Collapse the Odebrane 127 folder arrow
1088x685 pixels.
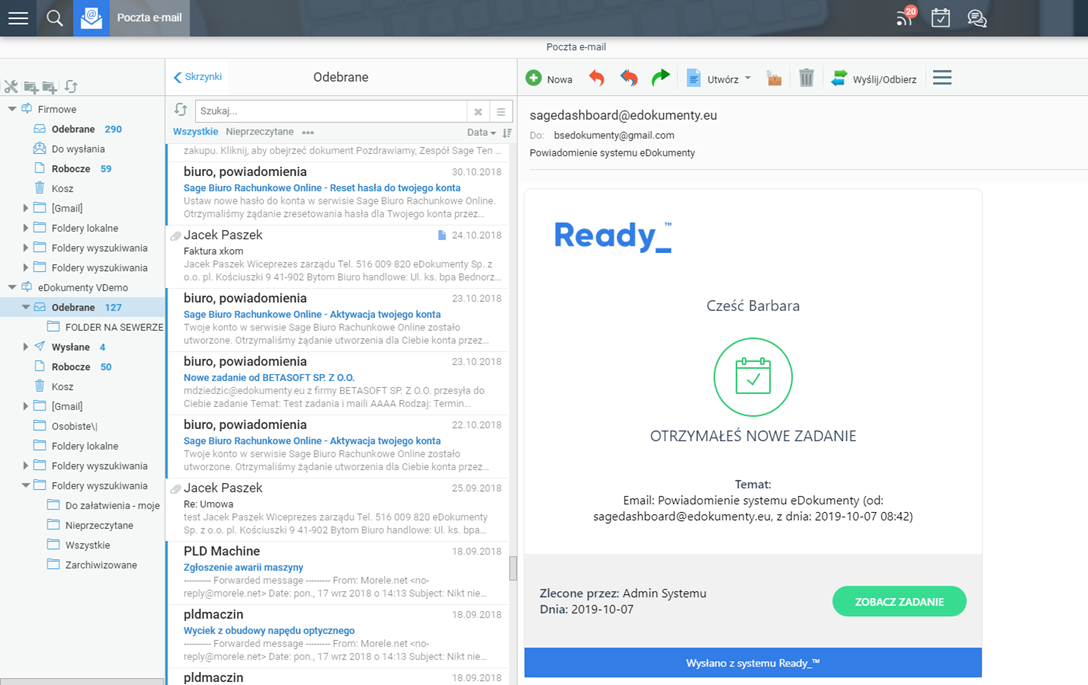tap(26, 307)
